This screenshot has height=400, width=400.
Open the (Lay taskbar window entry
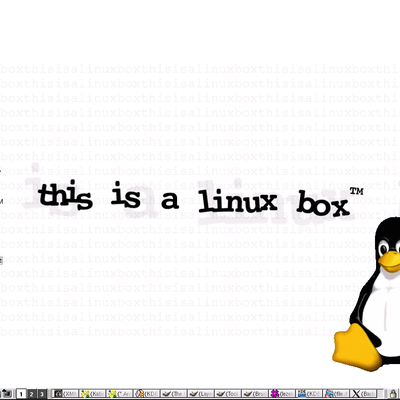(x=201, y=394)
